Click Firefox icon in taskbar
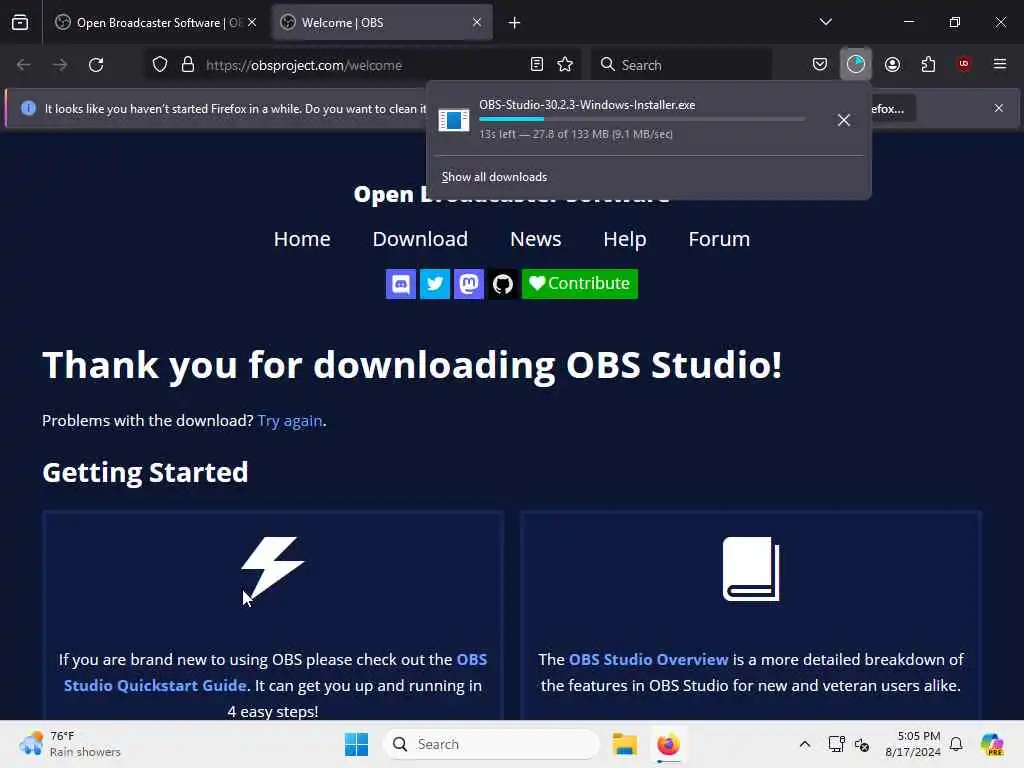This screenshot has width=1024, height=768. (668, 744)
